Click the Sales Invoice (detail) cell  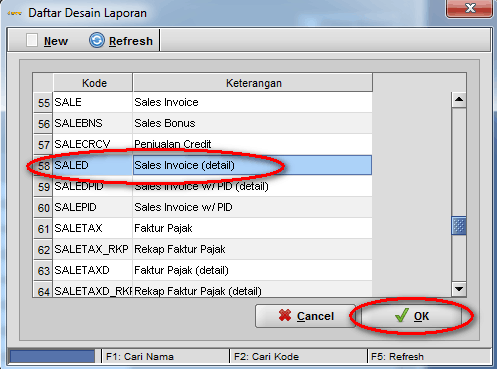[253, 165]
